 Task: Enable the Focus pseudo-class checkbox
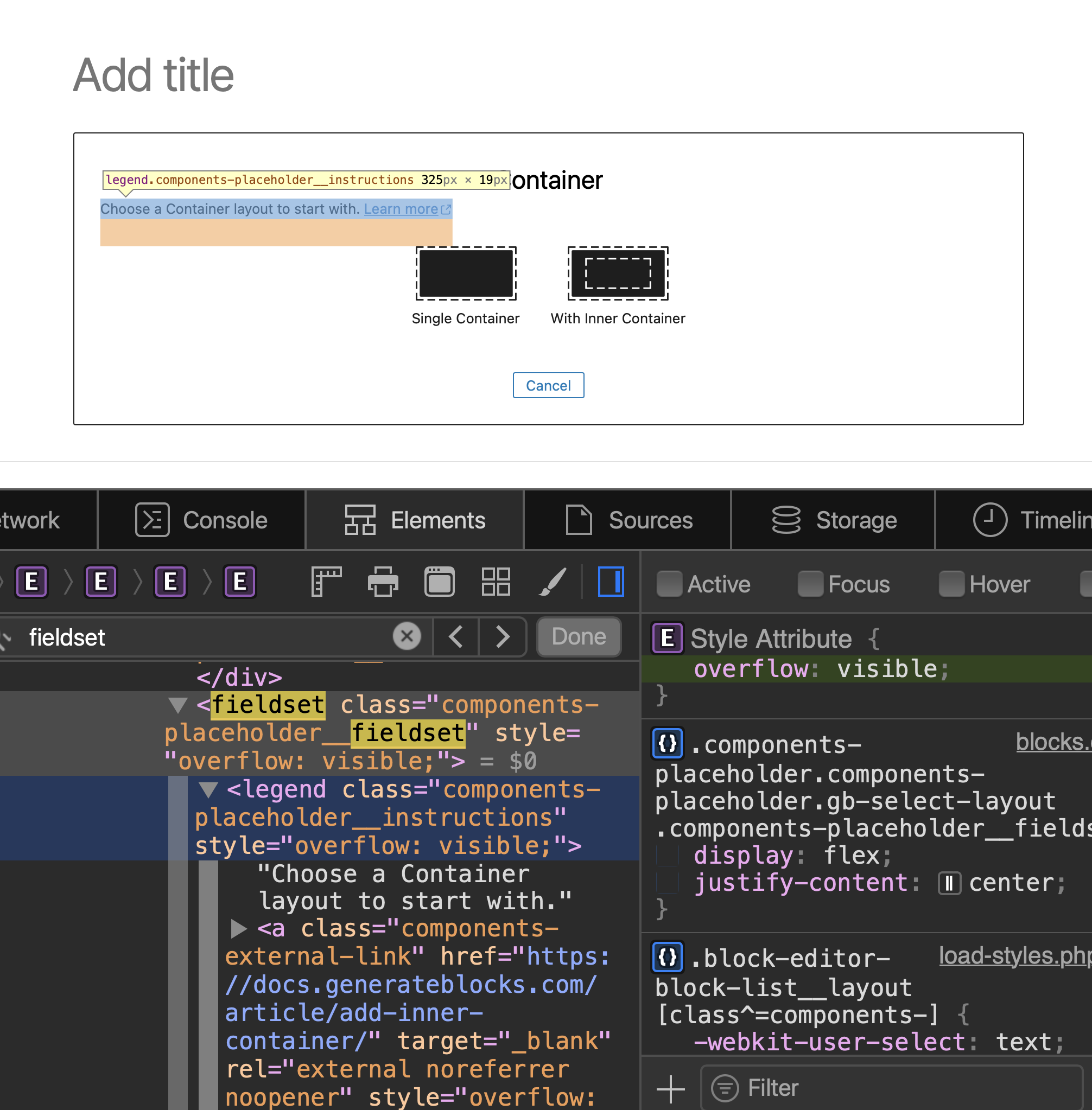coord(811,584)
